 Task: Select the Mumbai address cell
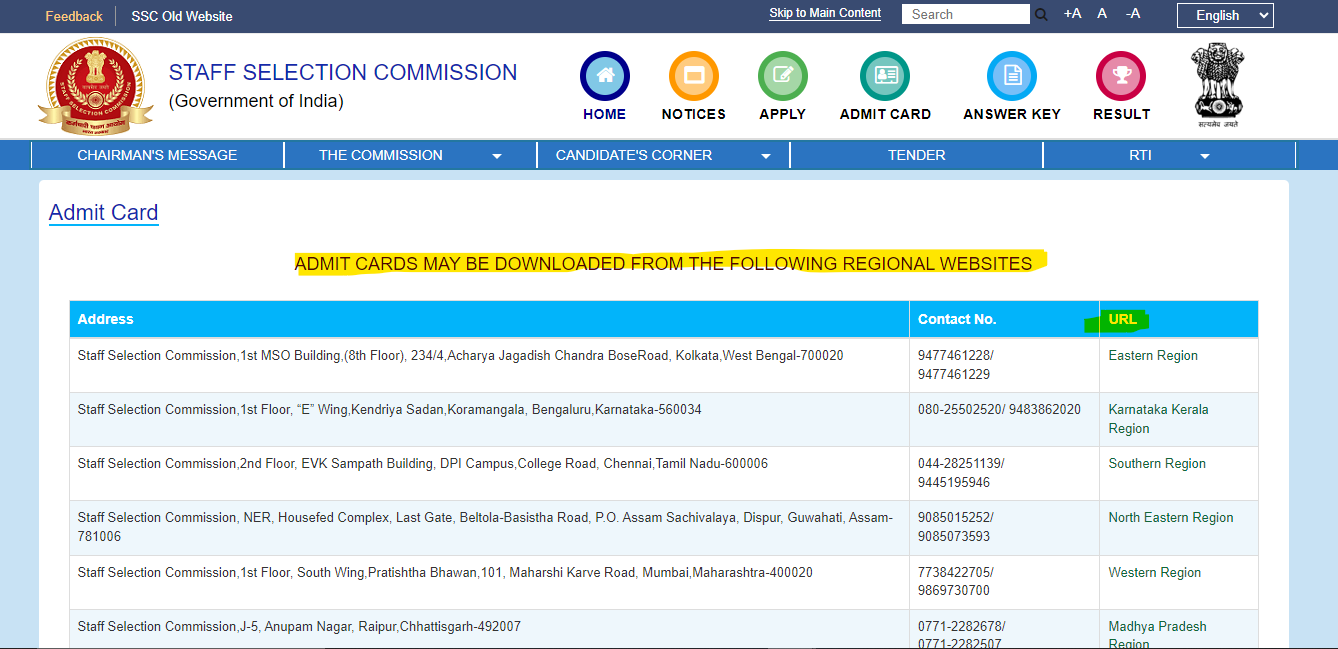[489, 582]
